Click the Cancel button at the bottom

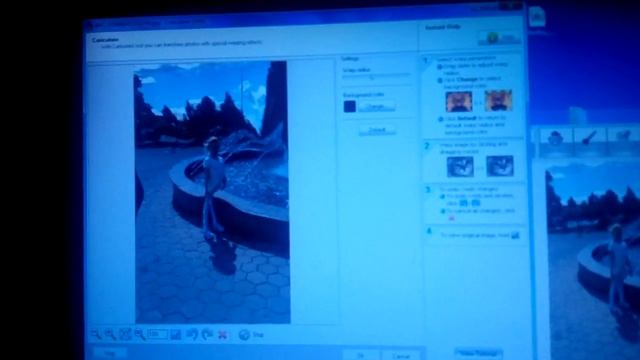pyautogui.click(x=401, y=356)
